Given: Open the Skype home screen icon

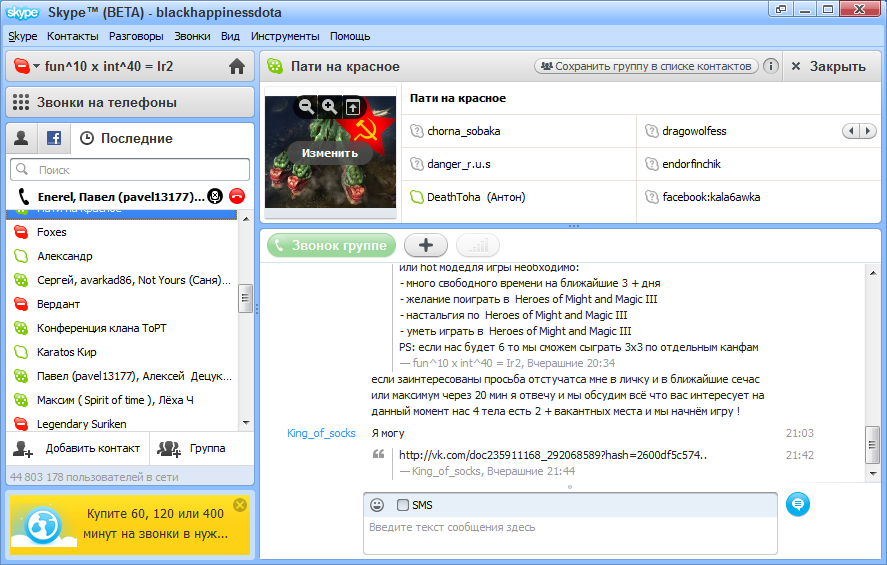Looking at the screenshot, I should tap(237, 66).
